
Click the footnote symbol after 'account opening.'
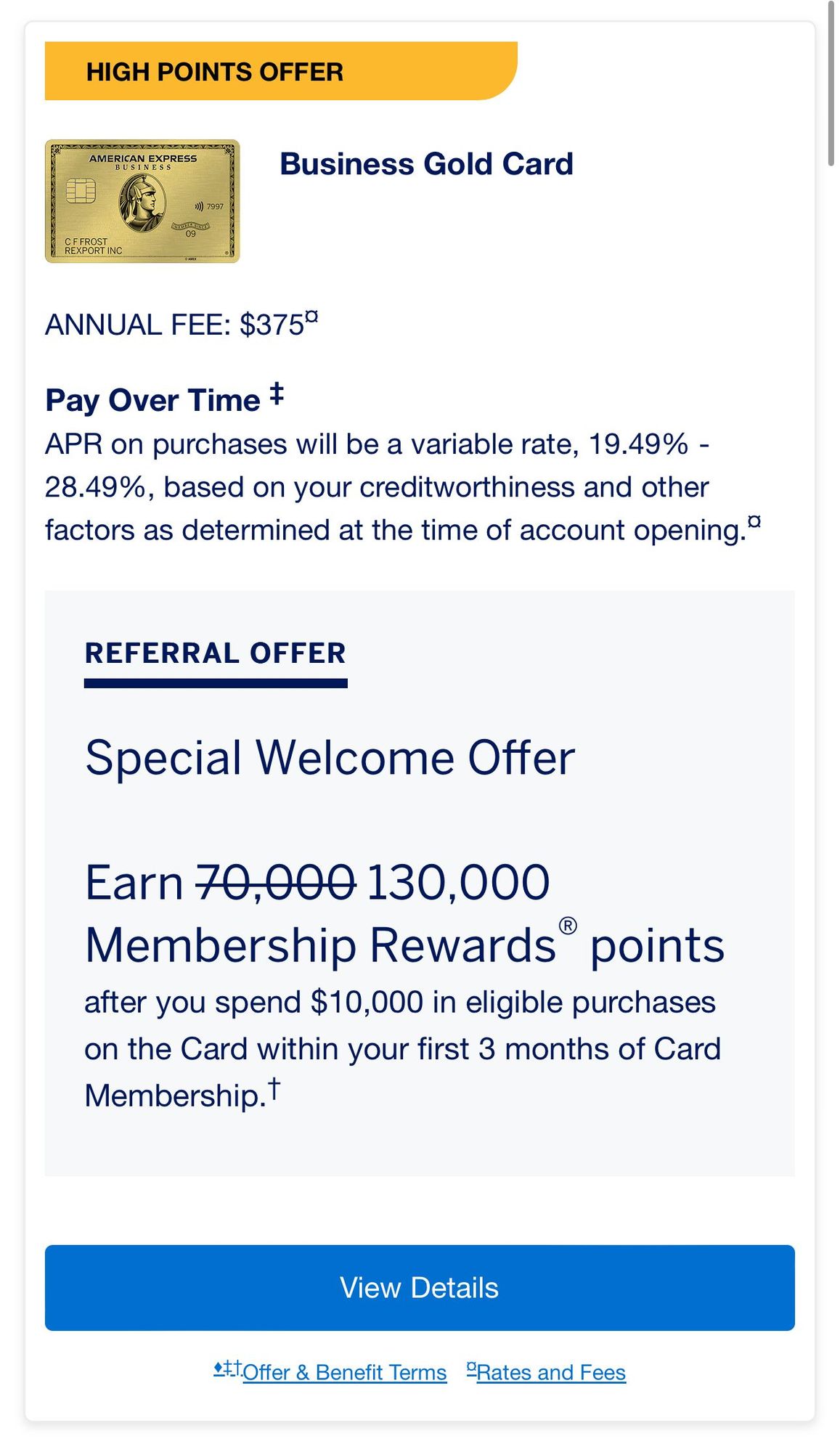point(754,521)
